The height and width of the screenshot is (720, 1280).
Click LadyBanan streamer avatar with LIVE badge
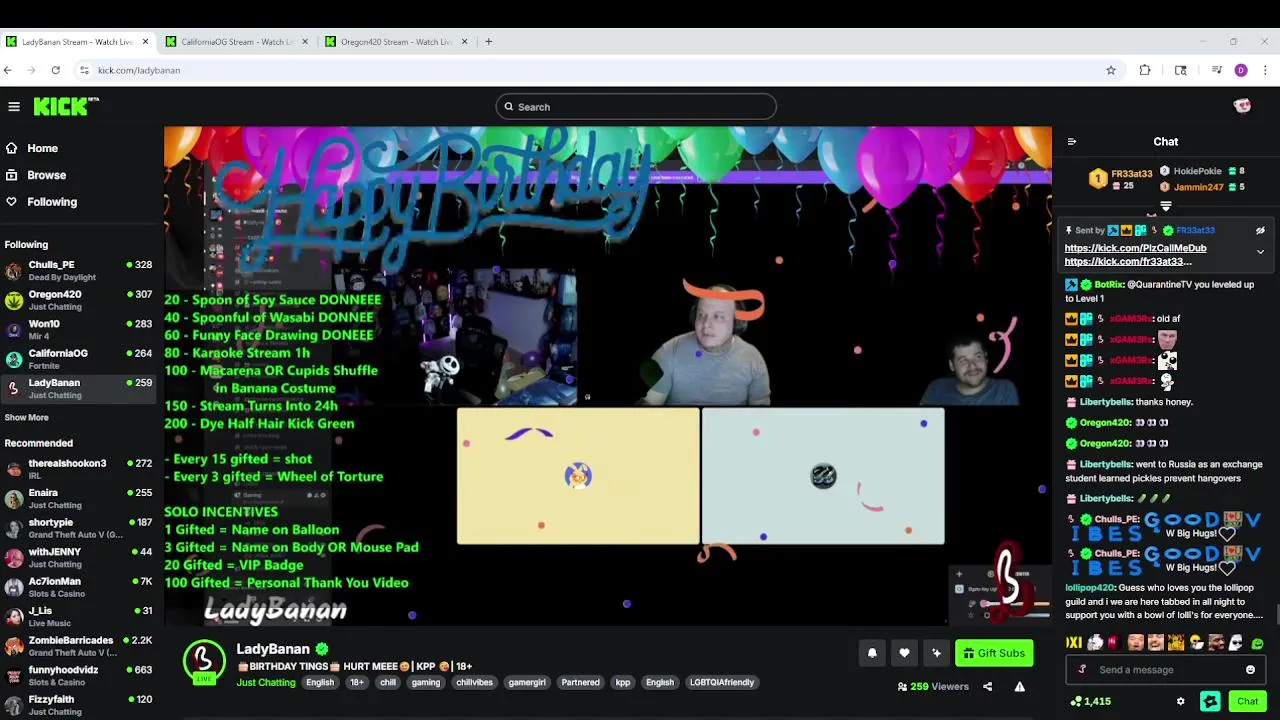click(204, 662)
